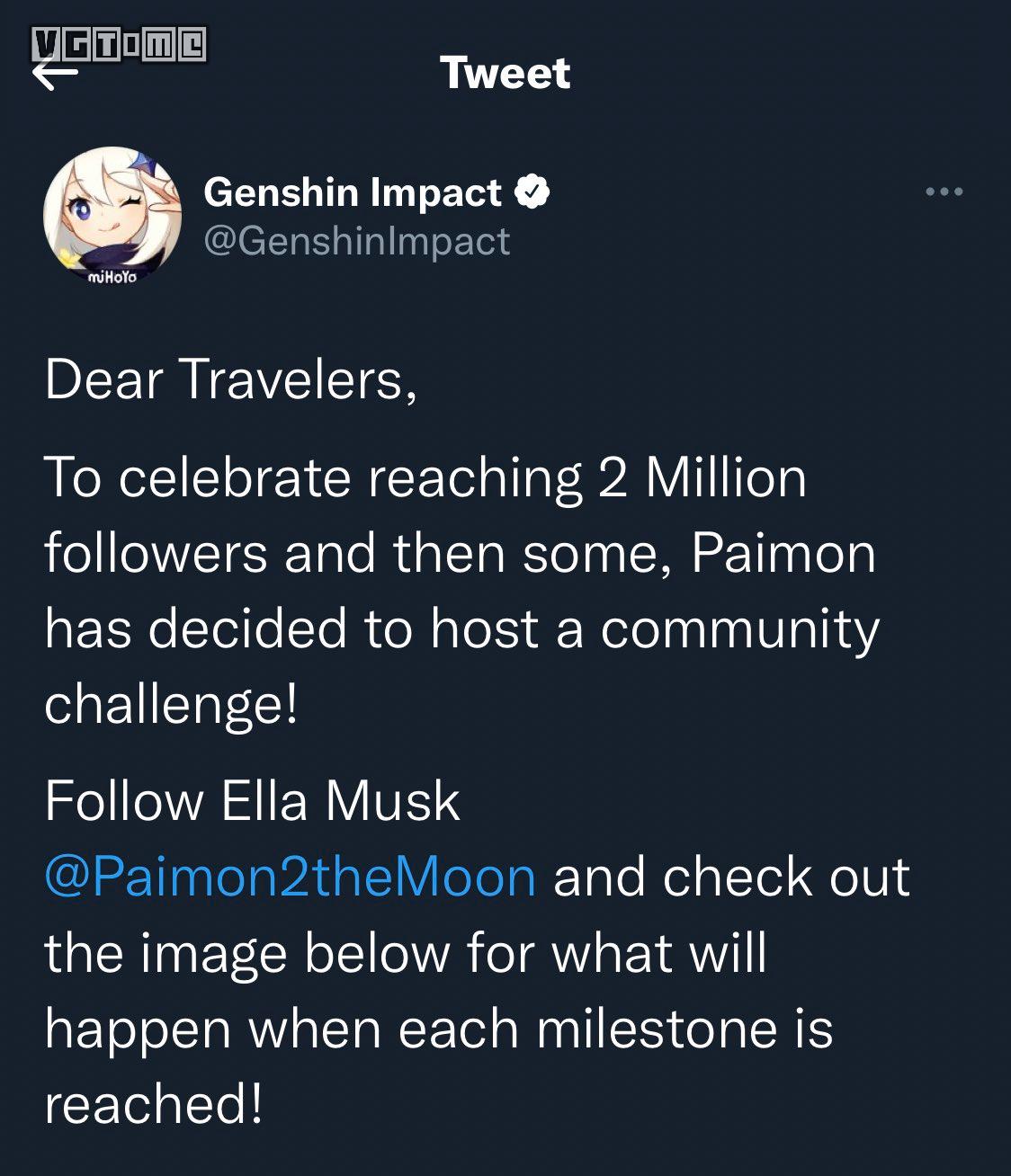Image resolution: width=1011 pixels, height=1176 pixels.
Task: Click the Genshin Impact display name
Action: [x=353, y=192]
